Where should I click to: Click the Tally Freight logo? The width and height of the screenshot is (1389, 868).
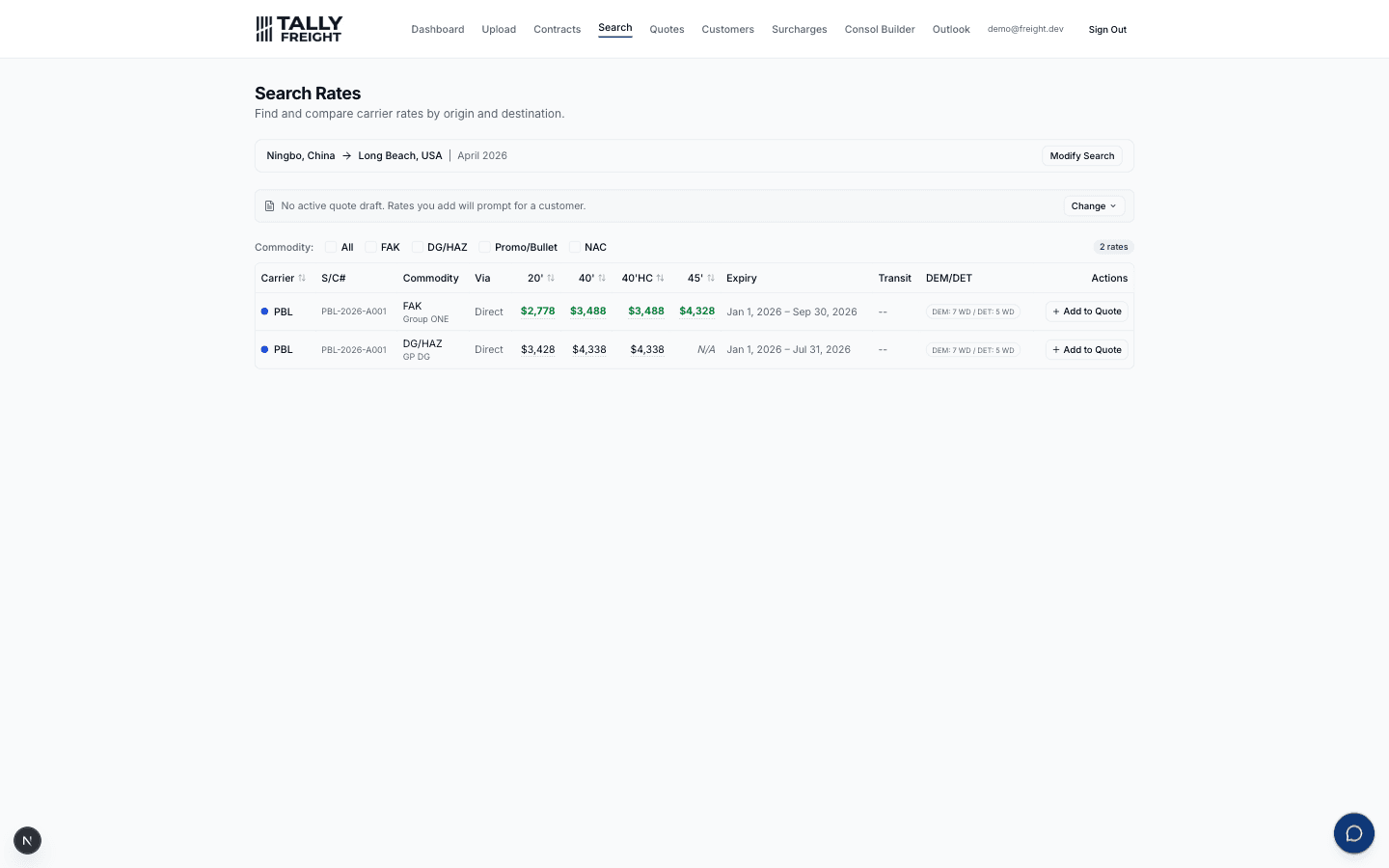[x=299, y=29]
